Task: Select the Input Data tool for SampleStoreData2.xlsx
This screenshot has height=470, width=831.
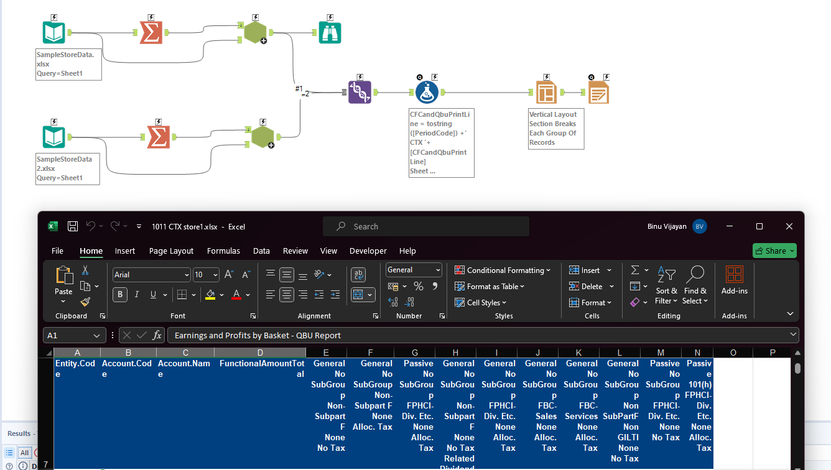Action: click(x=54, y=137)
